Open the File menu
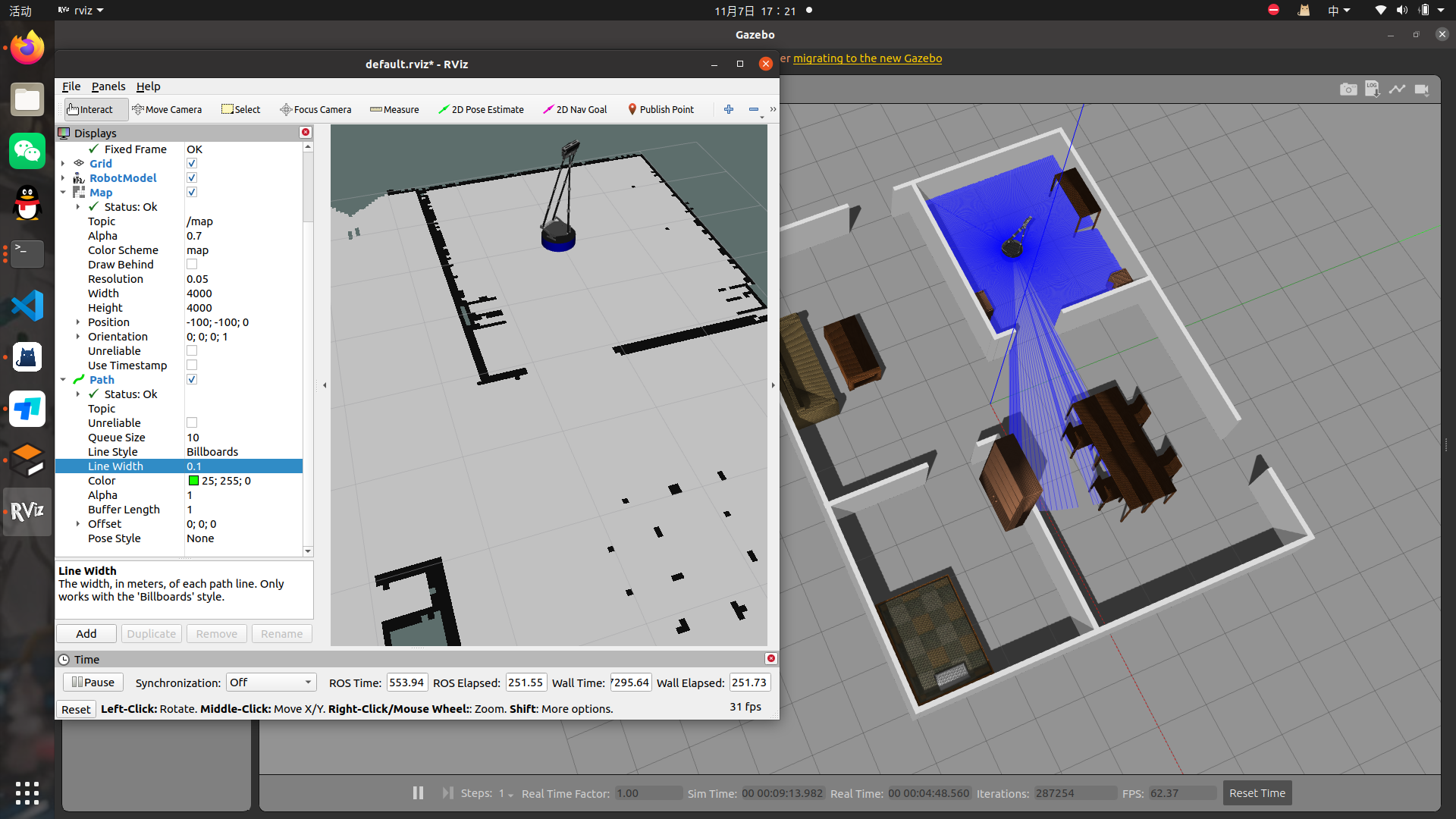The width and height of the screenshot is (1456, 819). 71,86
